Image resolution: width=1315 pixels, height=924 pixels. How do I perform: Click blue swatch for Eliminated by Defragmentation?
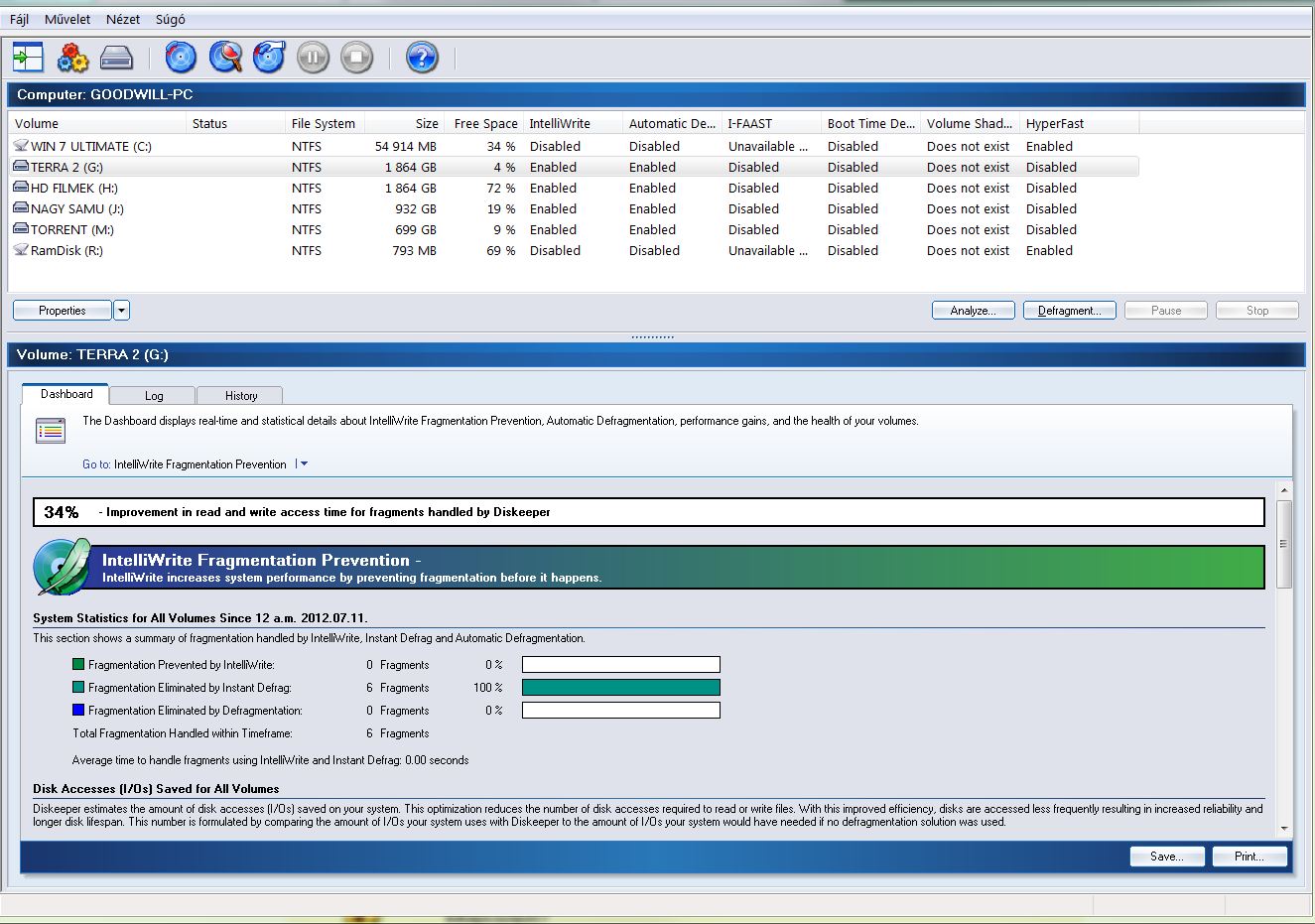[78, 710]
